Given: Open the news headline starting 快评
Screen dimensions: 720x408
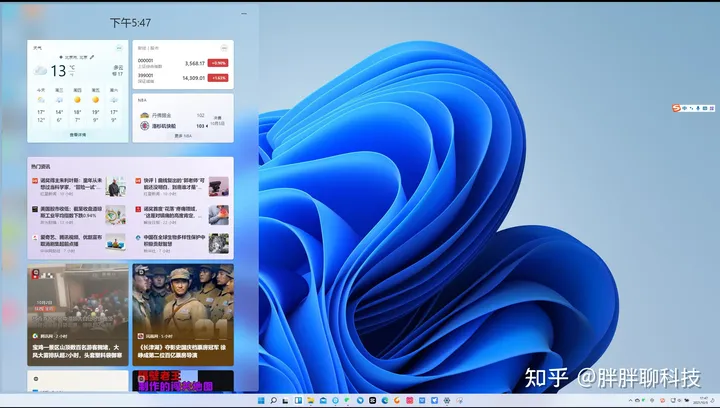Looking at the screenshot, I should [174, 184].
